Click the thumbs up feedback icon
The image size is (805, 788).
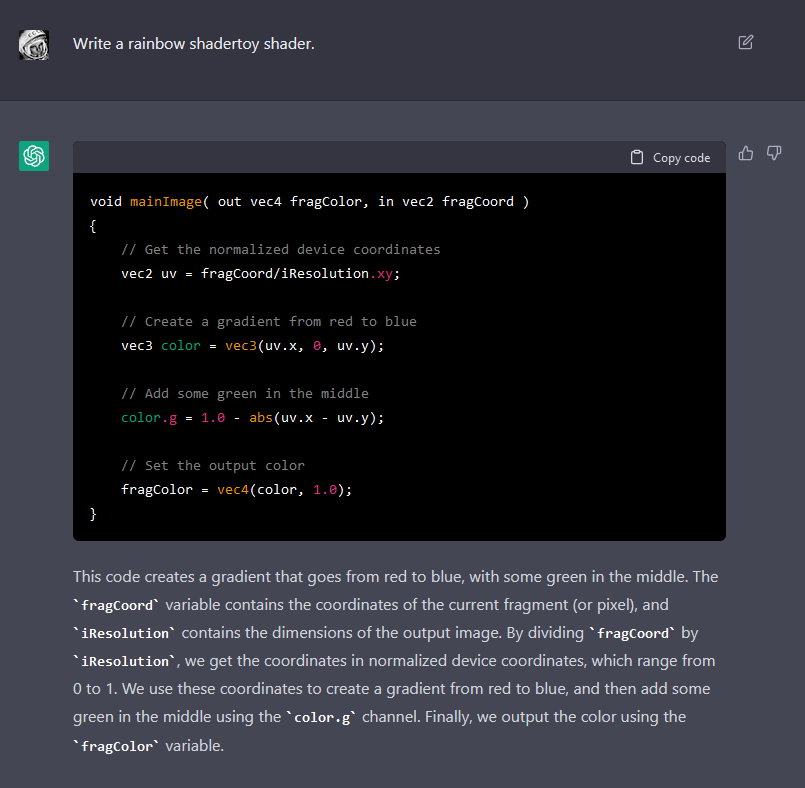745,153
